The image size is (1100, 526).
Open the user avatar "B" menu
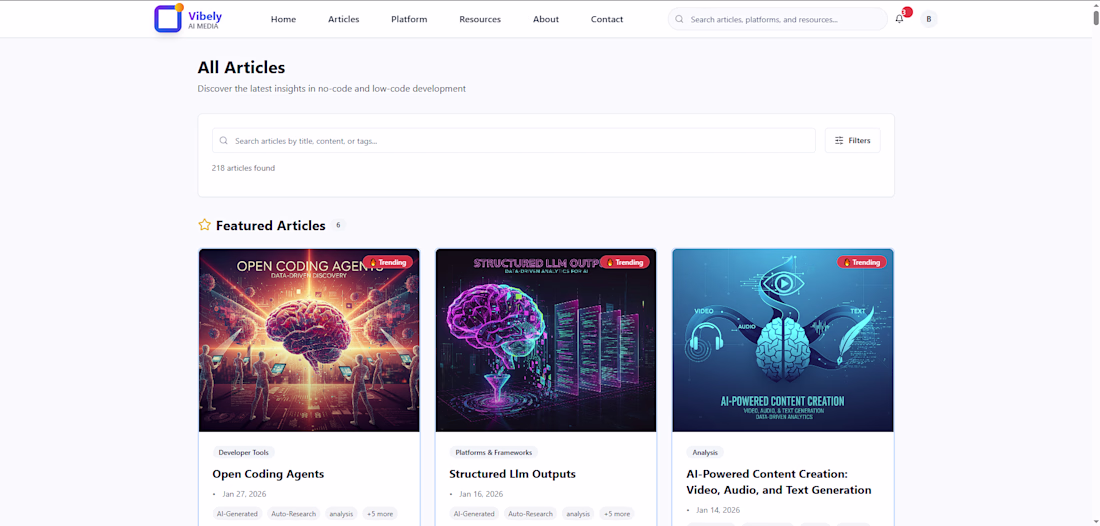928,19
